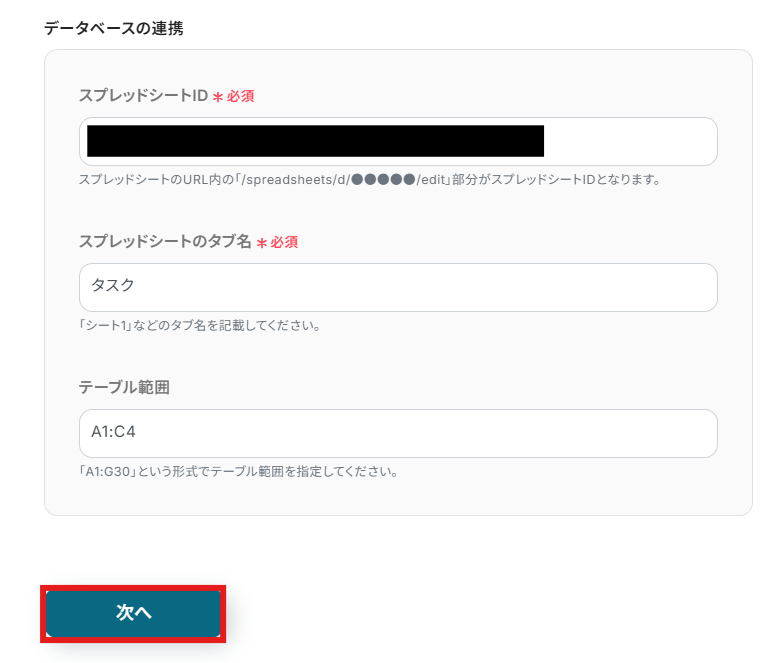Click the '/spreadsheets/d/' path text in hint

click(302, 180)
